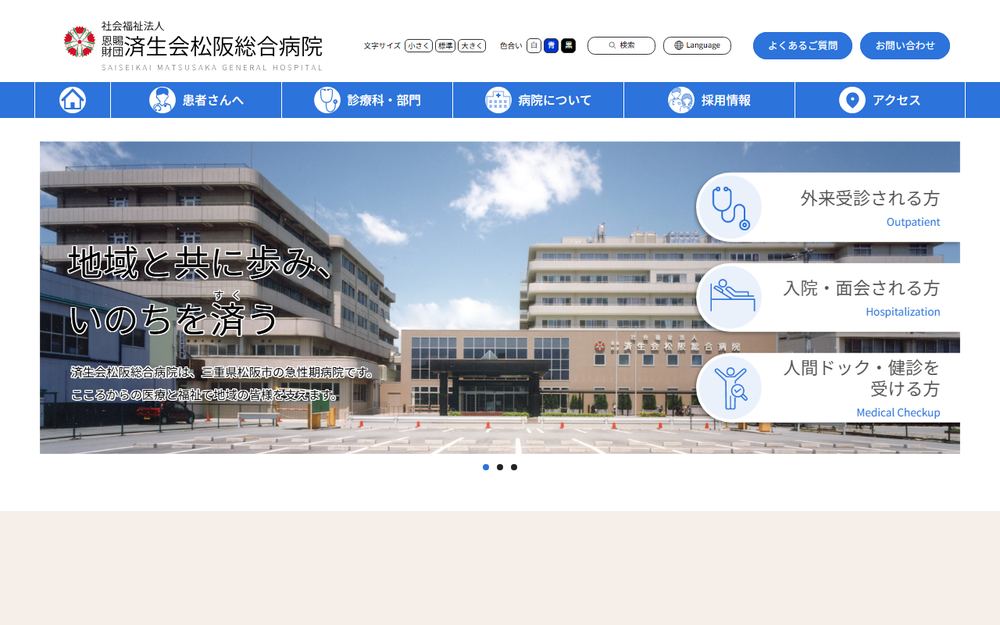Click the home icon in navigation bar

tap(73, 100)
